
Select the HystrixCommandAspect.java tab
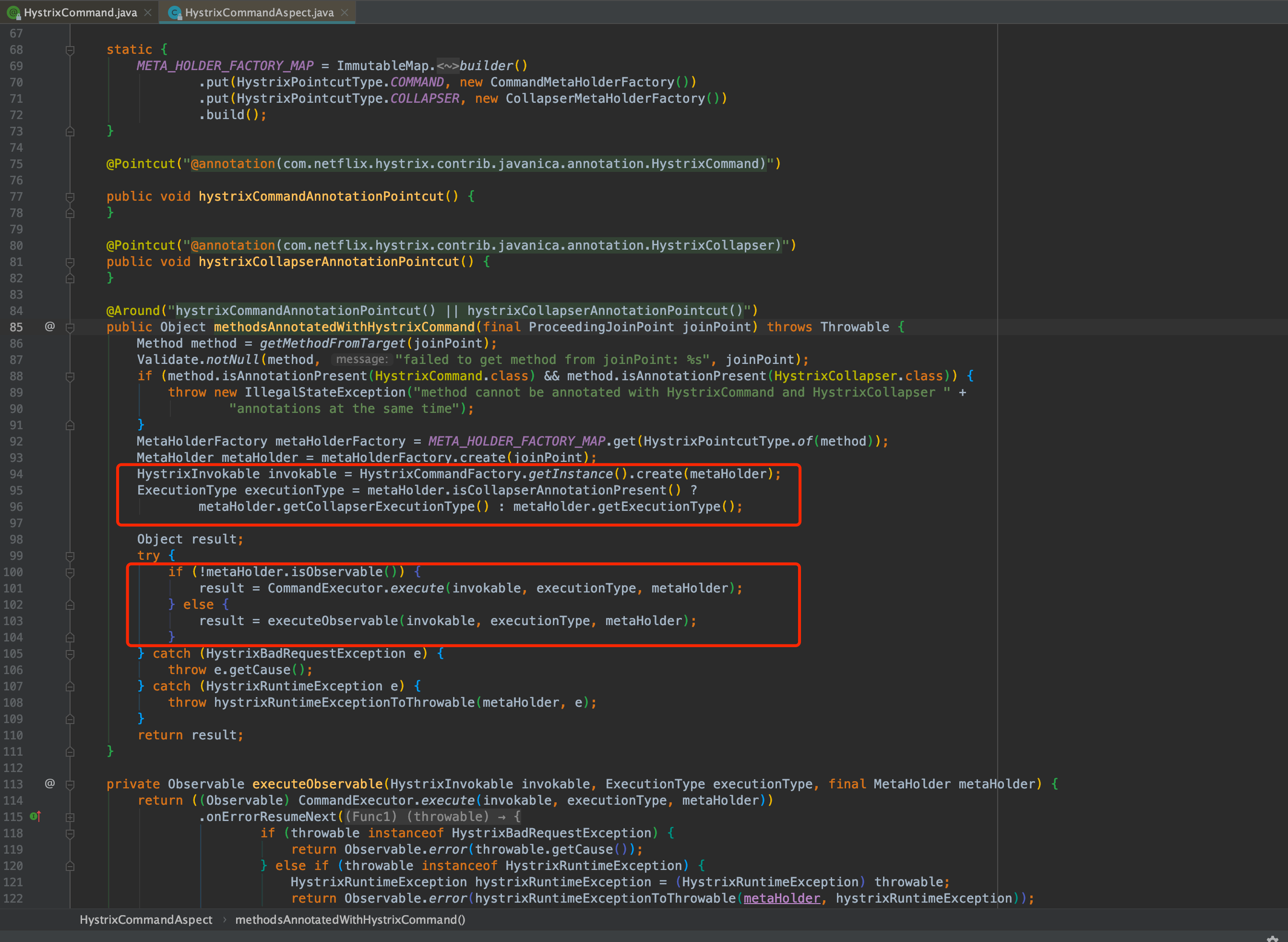259,12
